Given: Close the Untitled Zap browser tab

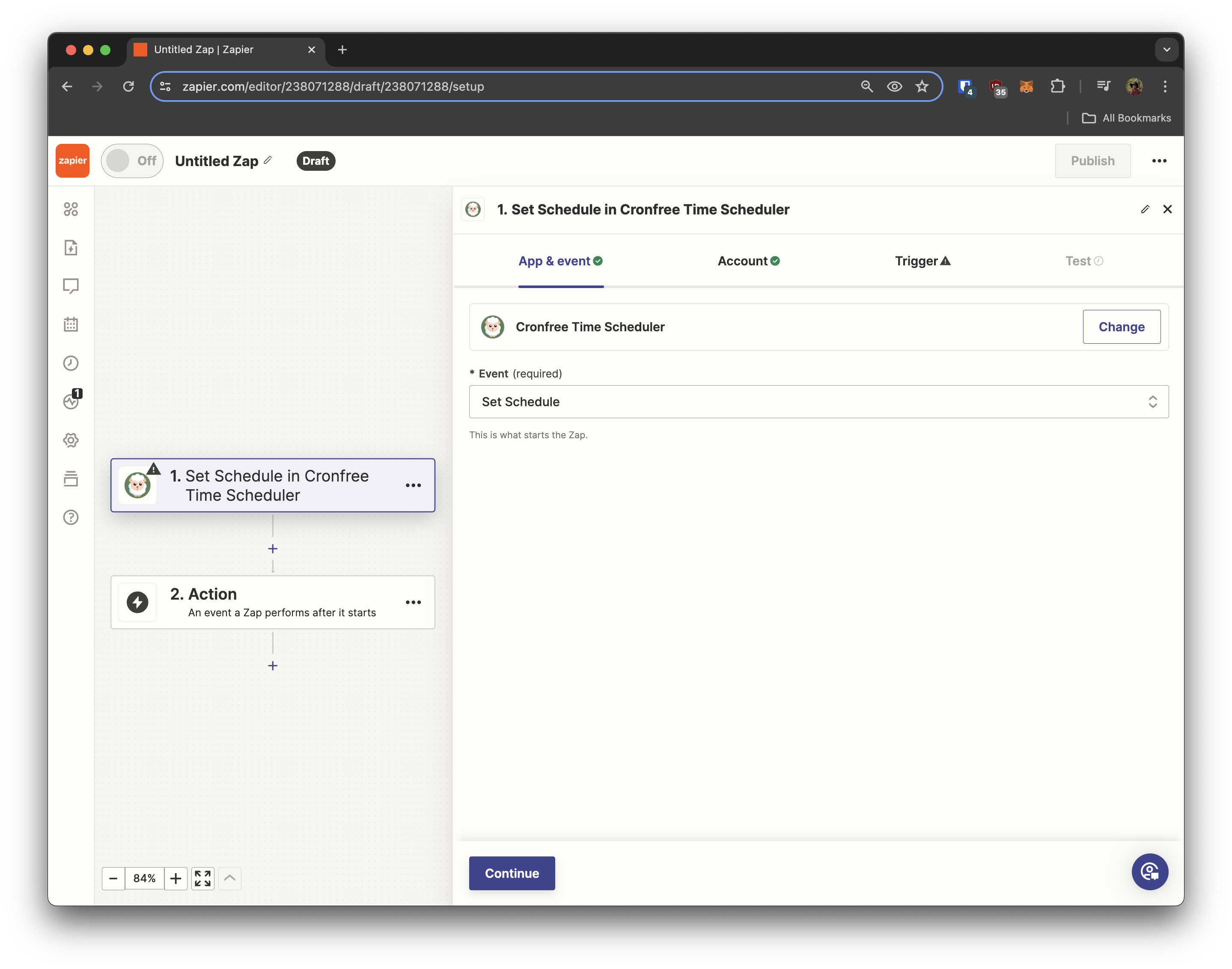Looking at the screenshot, I should pyautogui.click(x=312, y=50).
